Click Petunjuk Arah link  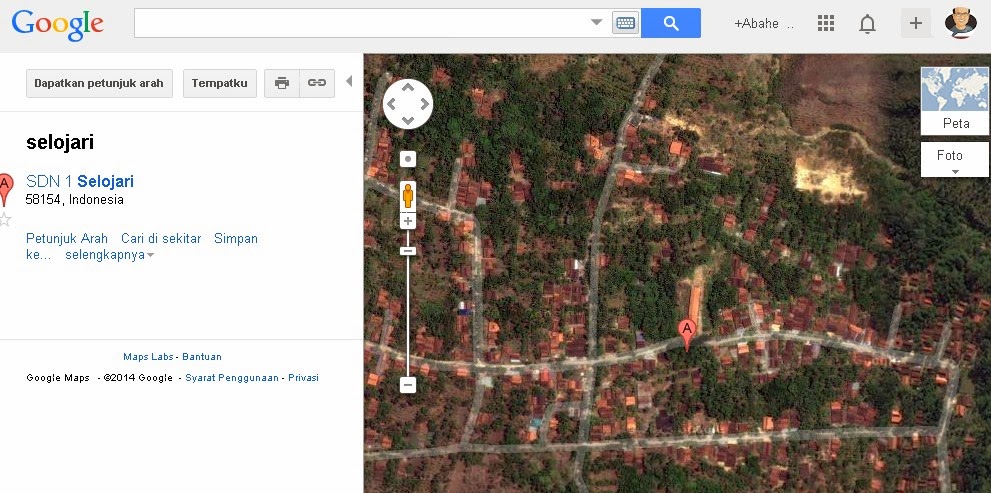click(67, 238)
